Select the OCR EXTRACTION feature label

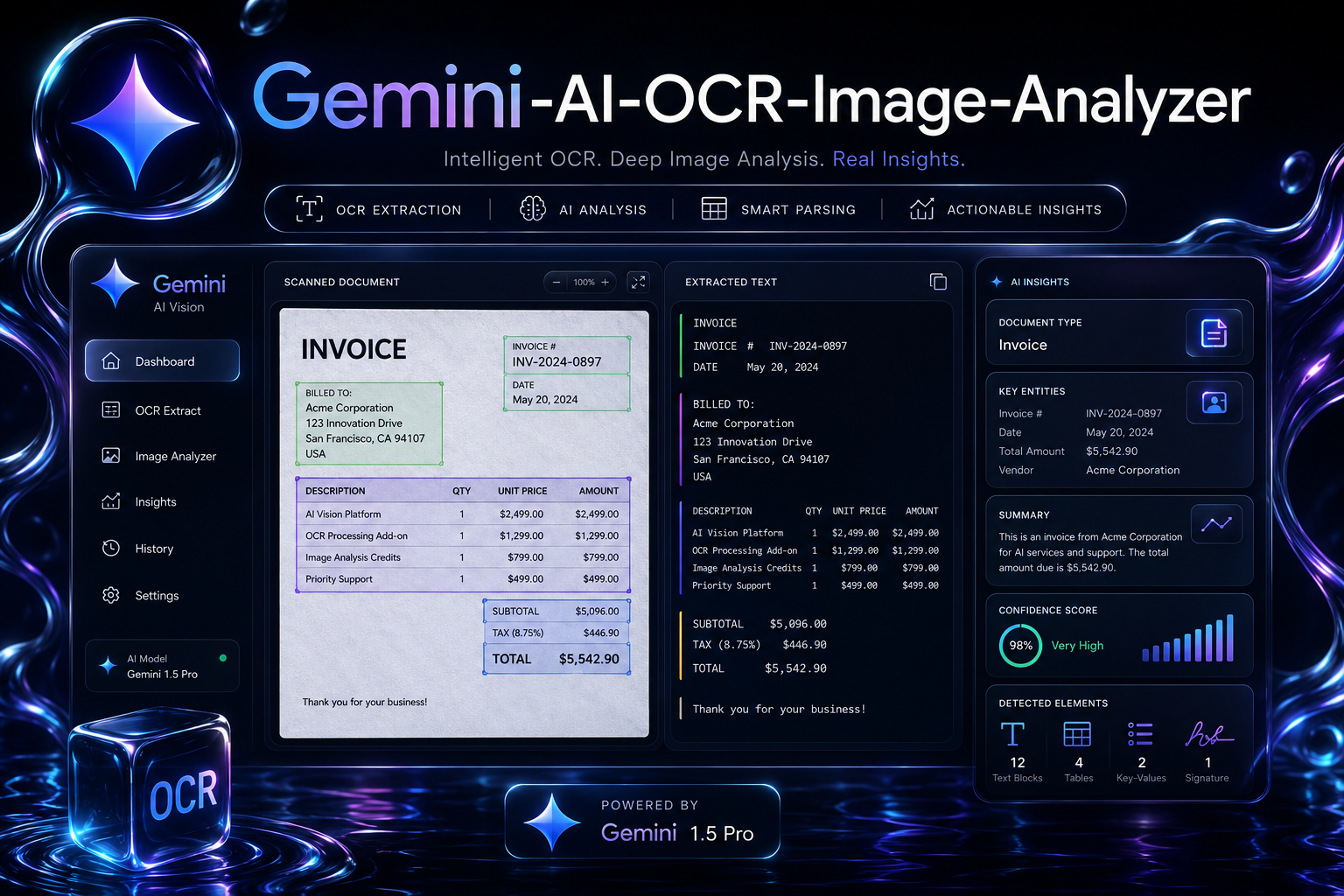coord(399,210)
